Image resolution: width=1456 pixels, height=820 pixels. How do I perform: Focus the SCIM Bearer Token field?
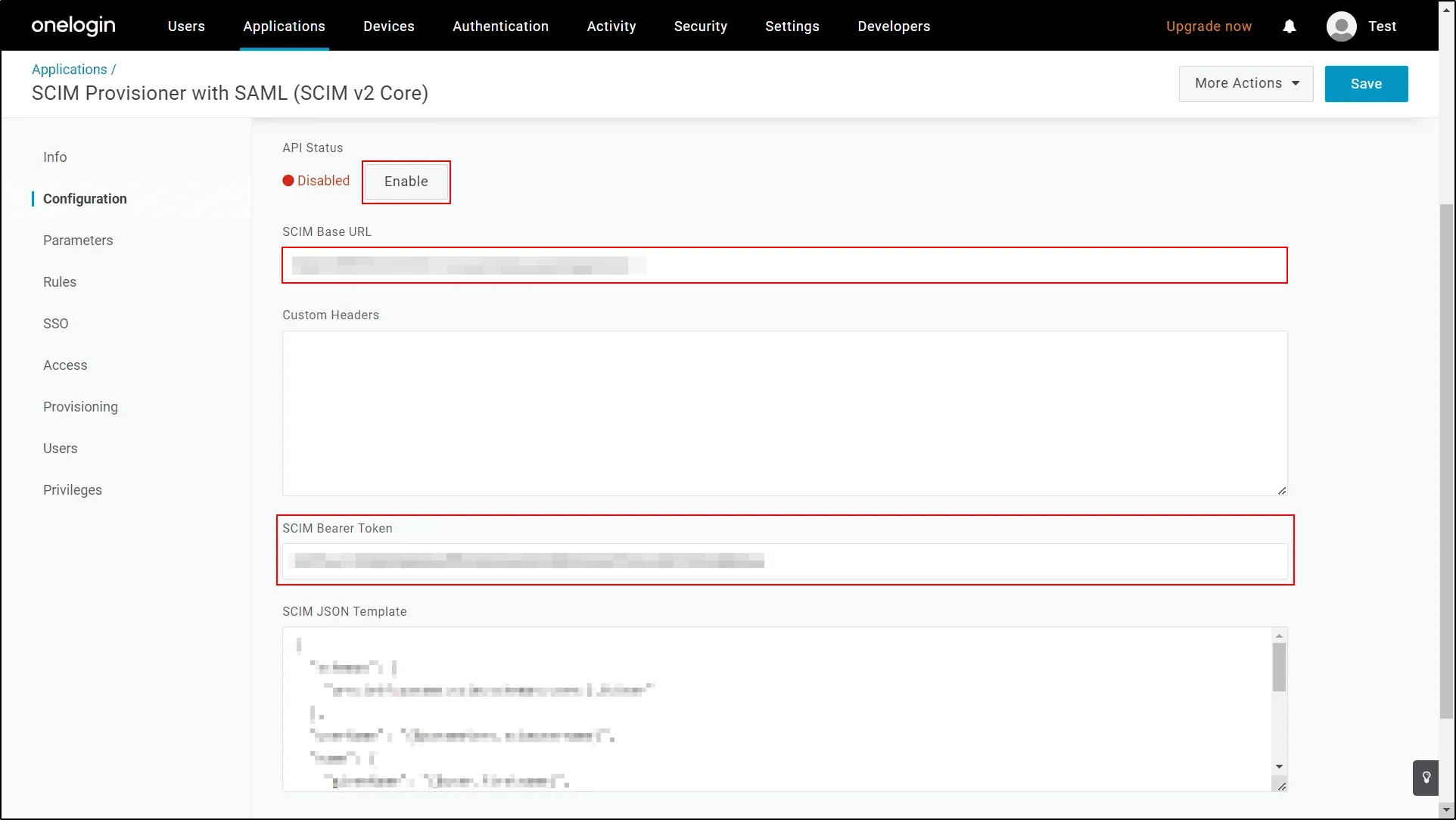785,561
